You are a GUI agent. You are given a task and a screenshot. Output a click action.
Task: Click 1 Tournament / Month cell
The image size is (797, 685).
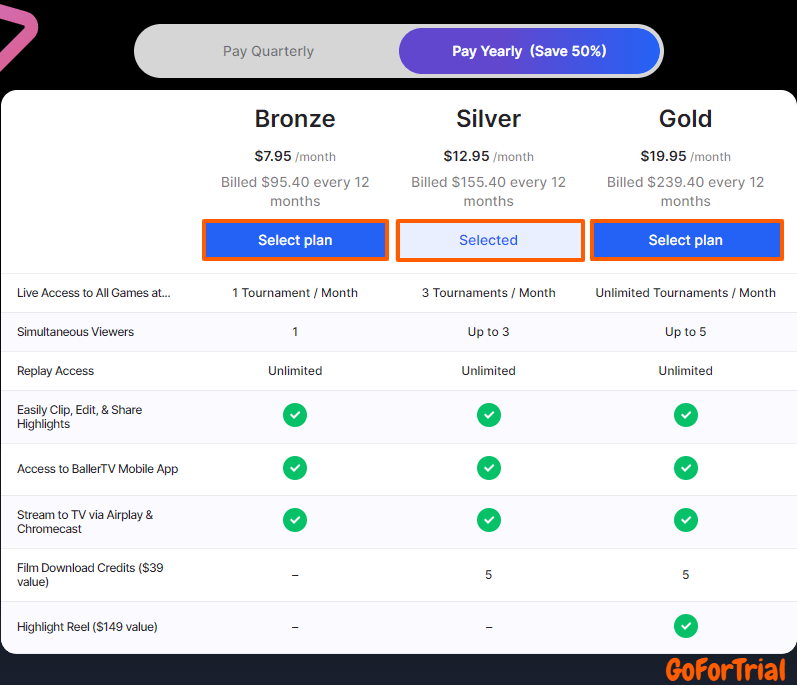click(295, 293)
